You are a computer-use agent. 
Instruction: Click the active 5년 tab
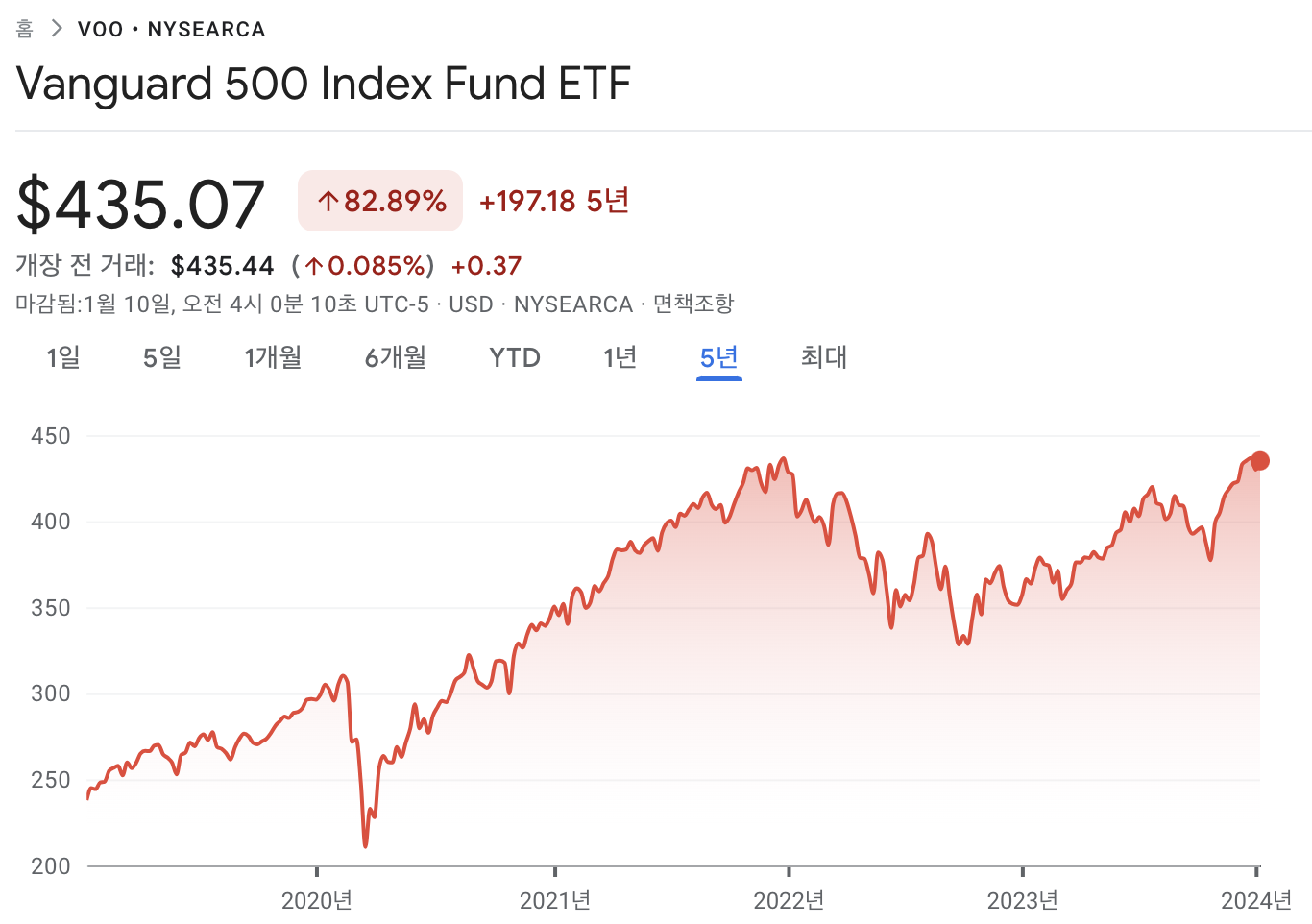(x=718, y=357)
